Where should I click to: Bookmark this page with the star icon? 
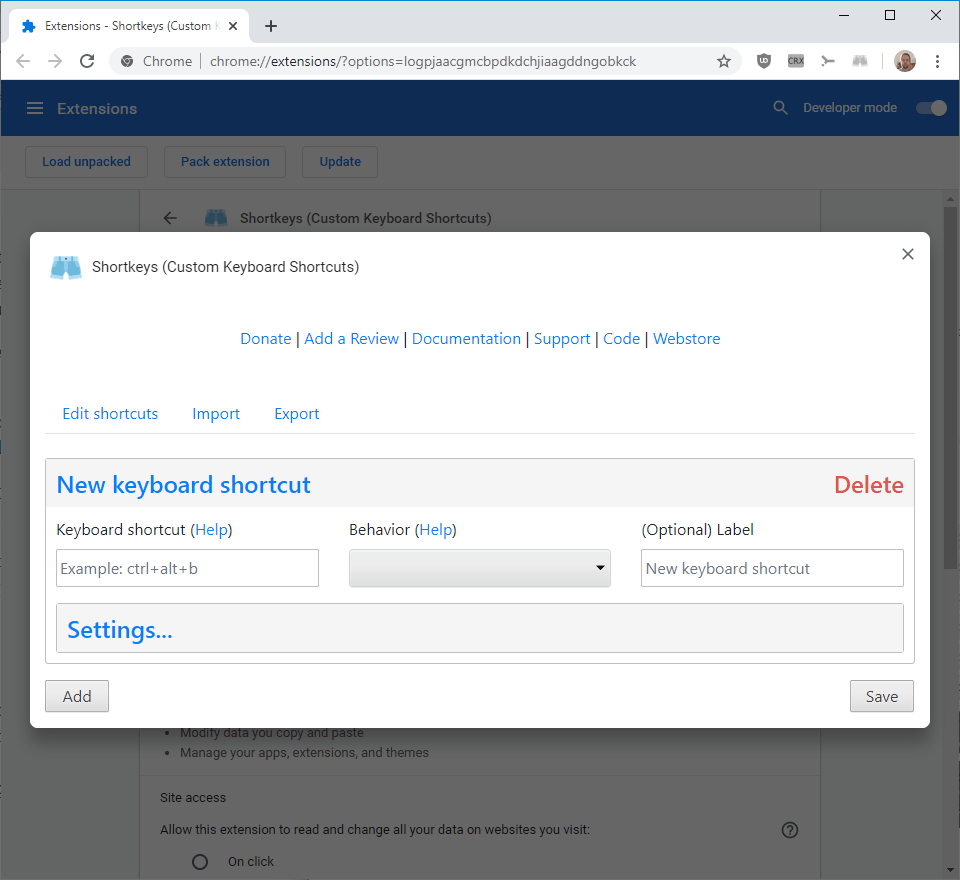pyautogui.click(x=724, y=61)
